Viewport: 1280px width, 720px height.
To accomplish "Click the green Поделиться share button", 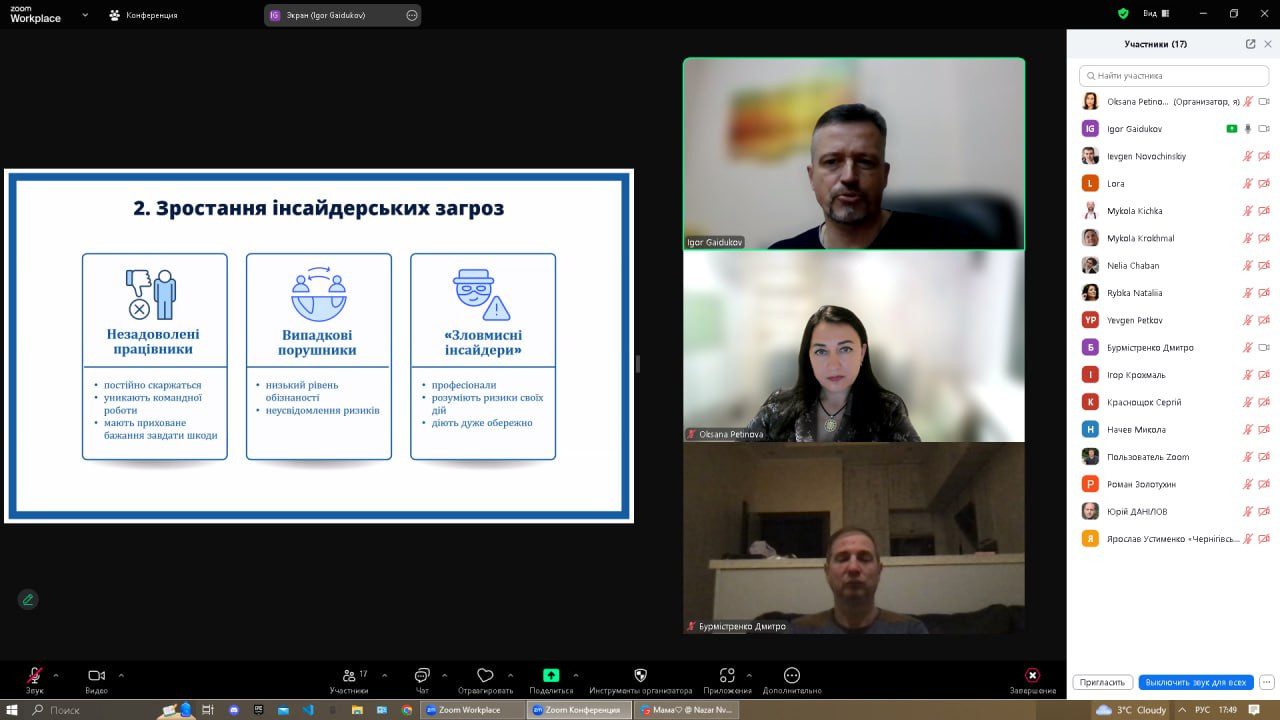I will [x=551, y=680].
